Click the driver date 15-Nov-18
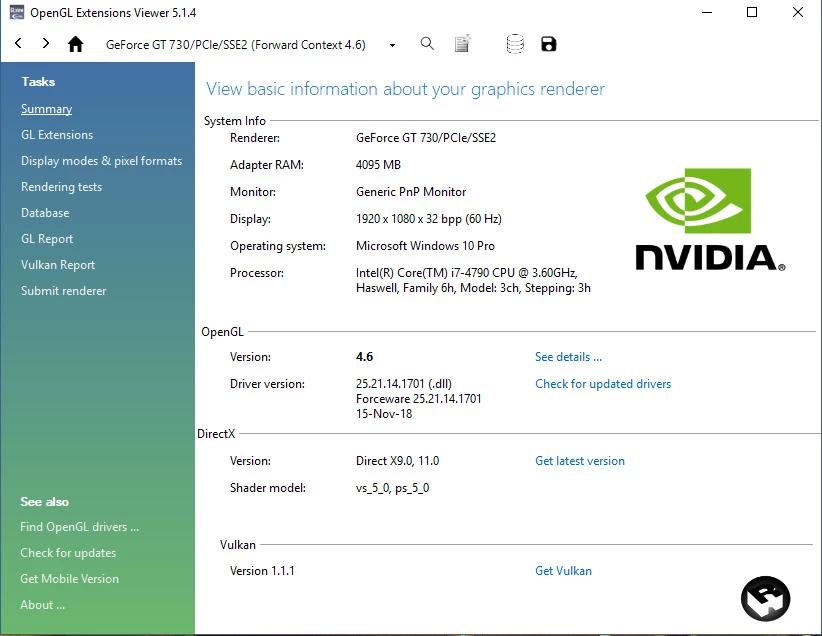This screenshot has height=636, width=822. coord(384,414)
